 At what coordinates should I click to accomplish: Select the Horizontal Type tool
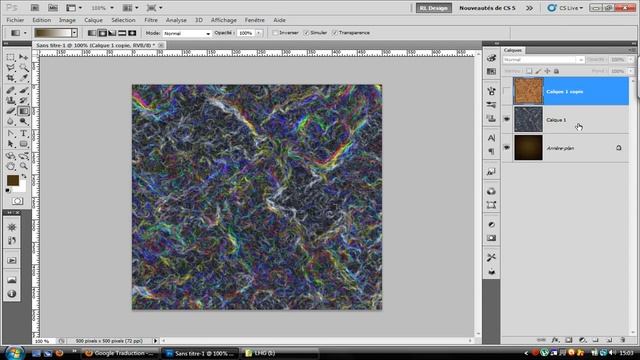23,133
